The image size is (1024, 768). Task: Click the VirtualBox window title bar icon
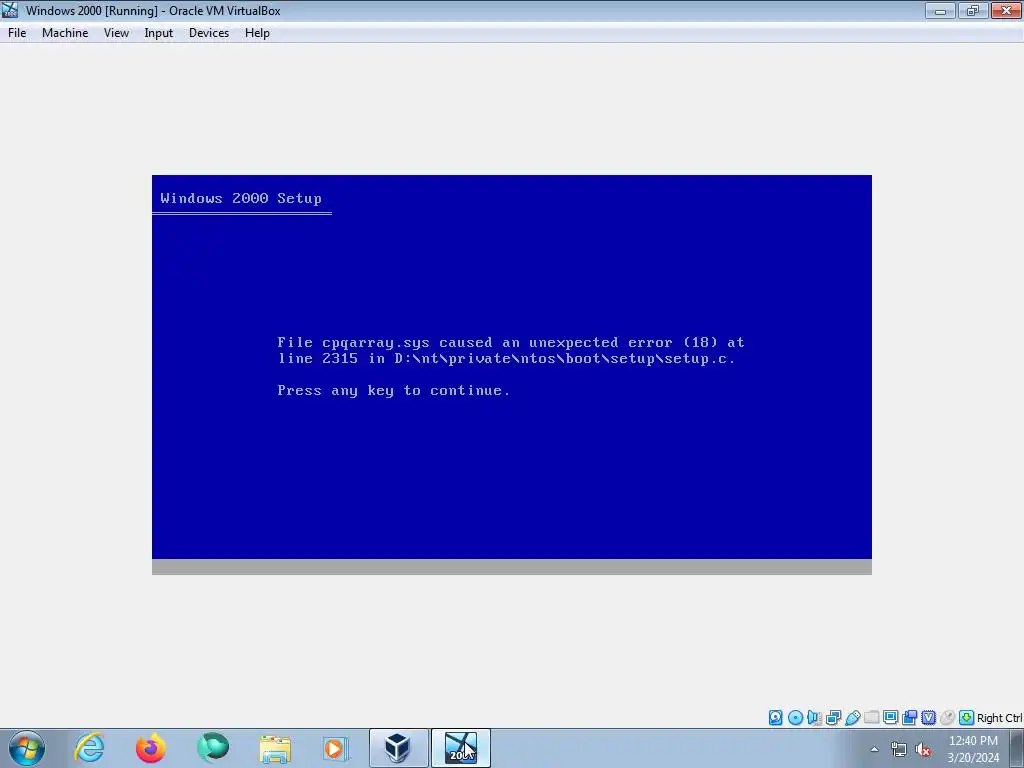(x=10, y=10)
